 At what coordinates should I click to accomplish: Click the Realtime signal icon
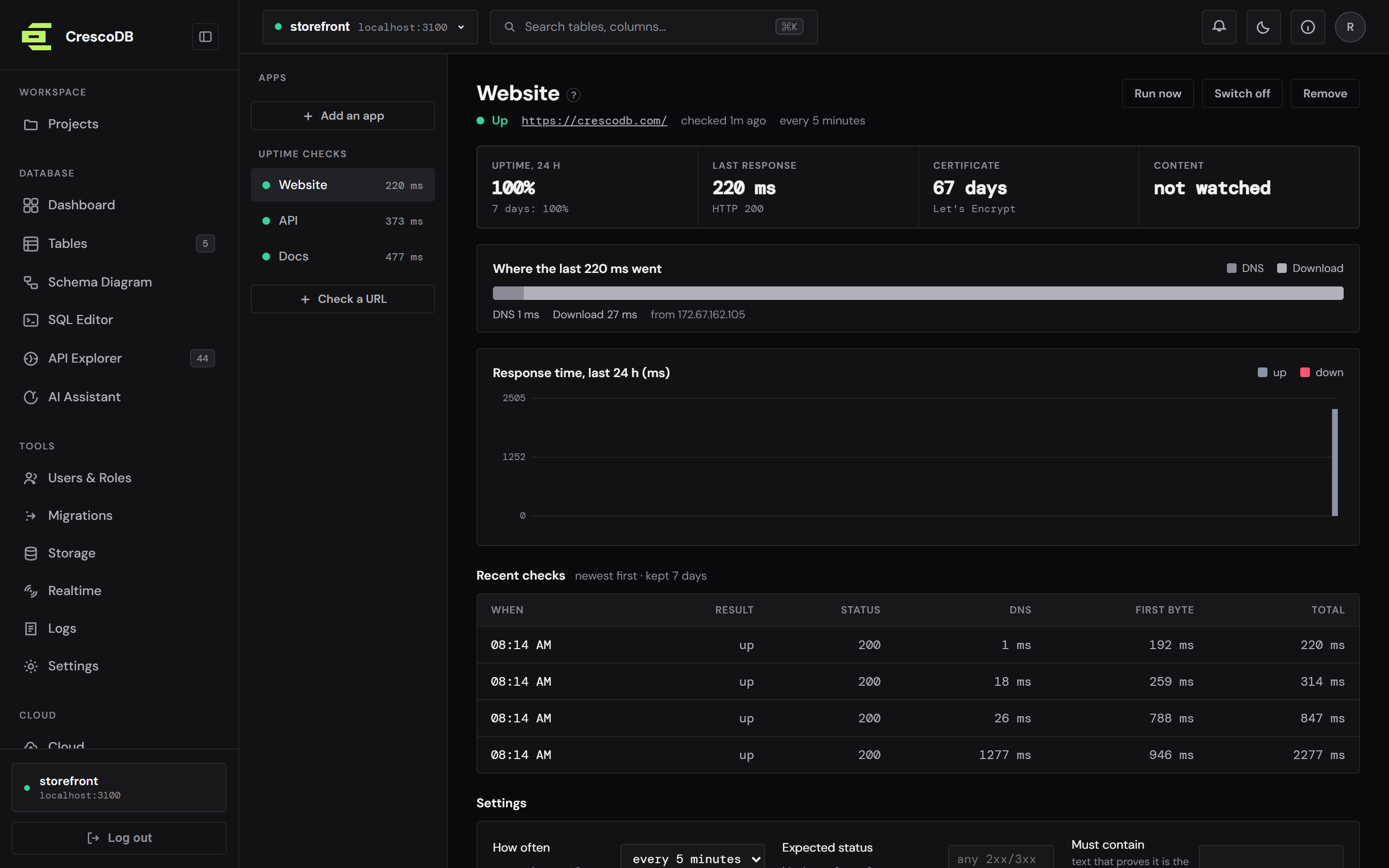30,591
